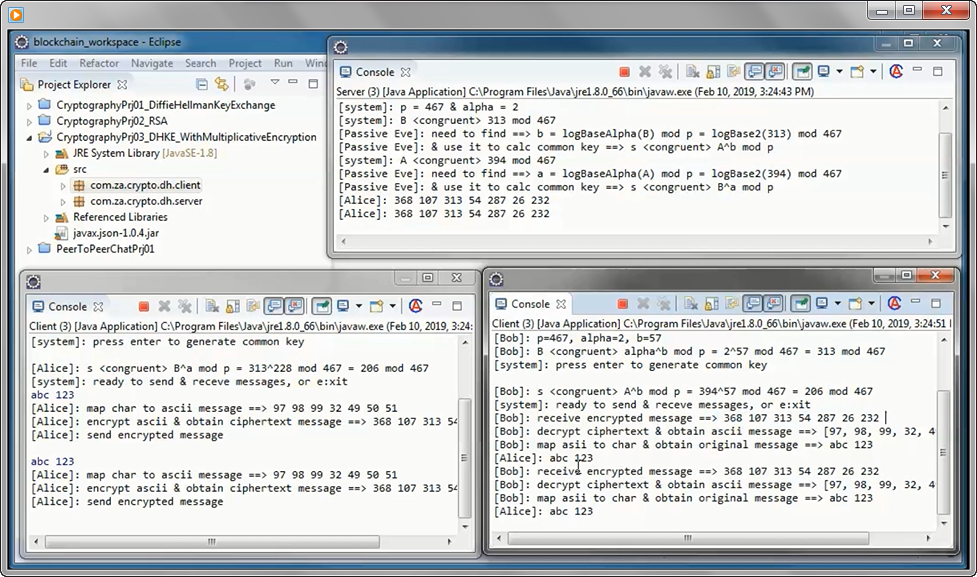Click Remove All Terminated Launches icon

665,71
